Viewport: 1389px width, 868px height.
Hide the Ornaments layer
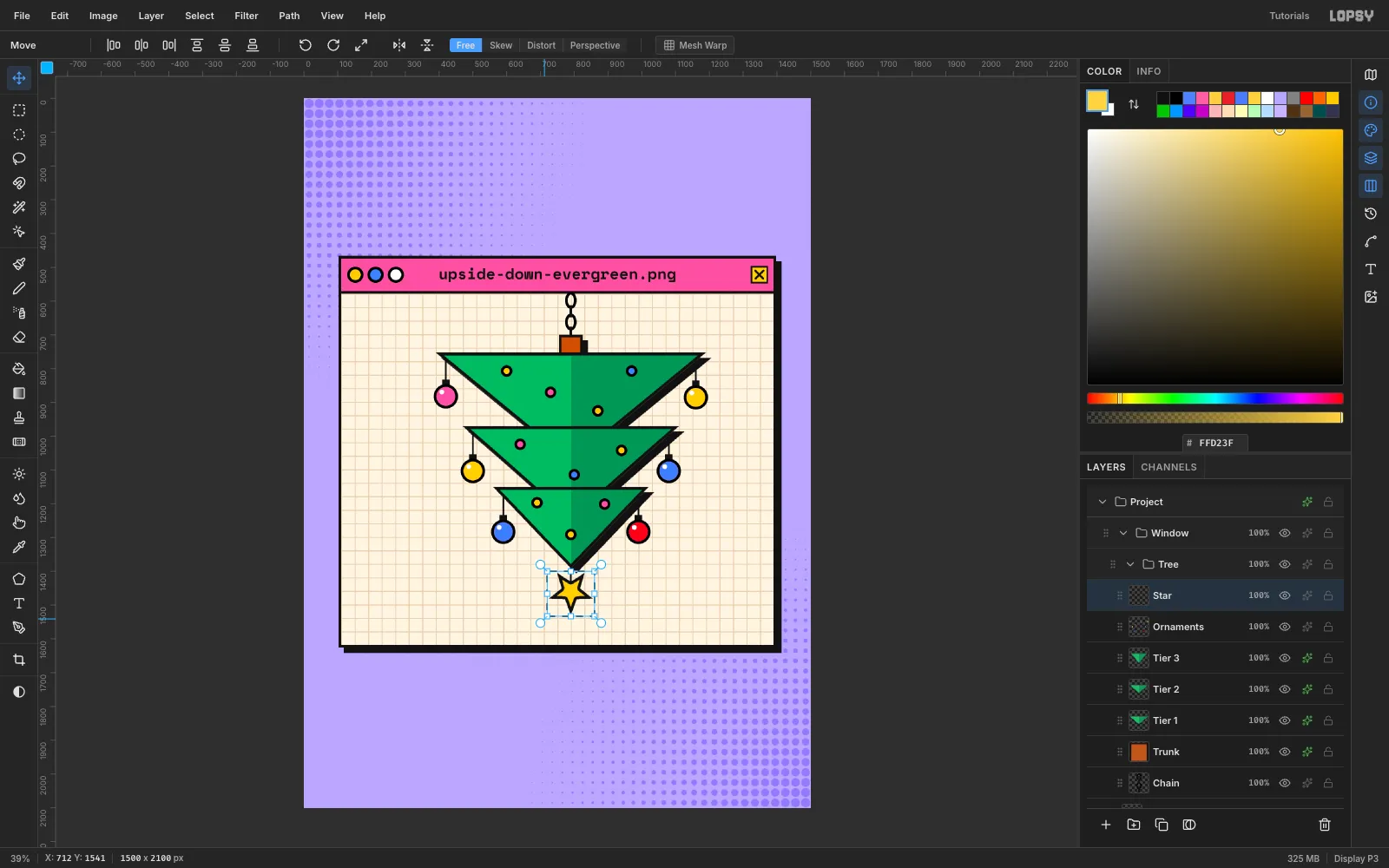(1285, 627)
